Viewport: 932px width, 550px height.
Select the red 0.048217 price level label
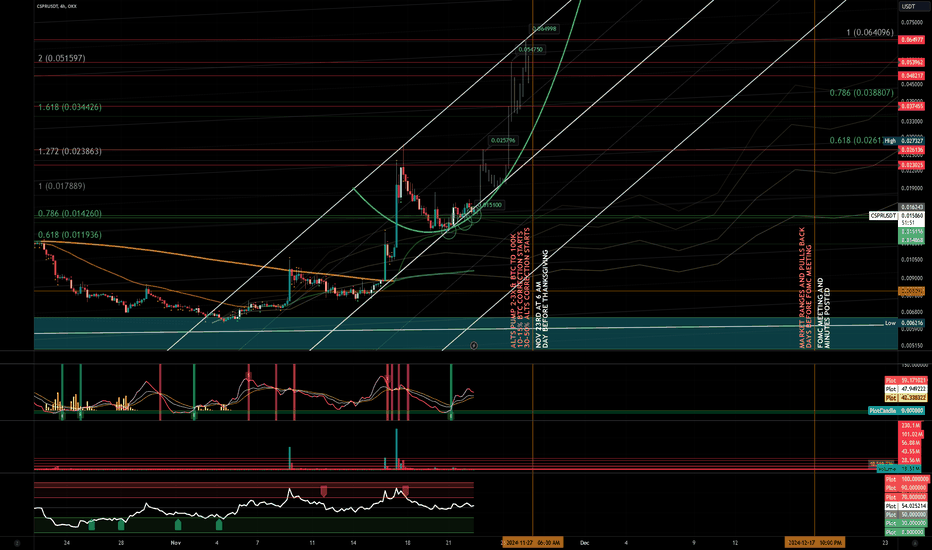[911, 76]
